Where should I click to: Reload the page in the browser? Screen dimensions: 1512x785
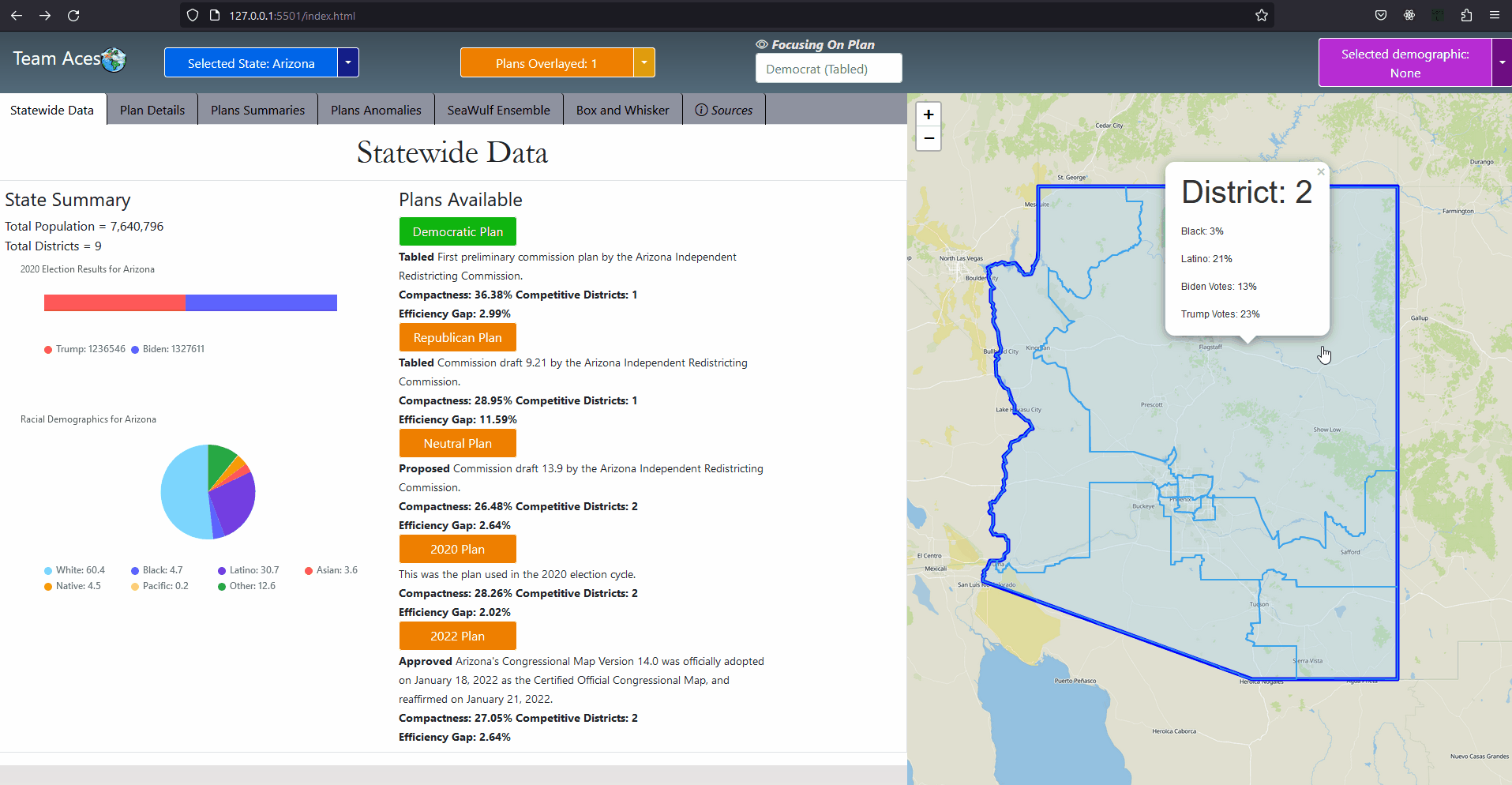[x=73, y=16]
